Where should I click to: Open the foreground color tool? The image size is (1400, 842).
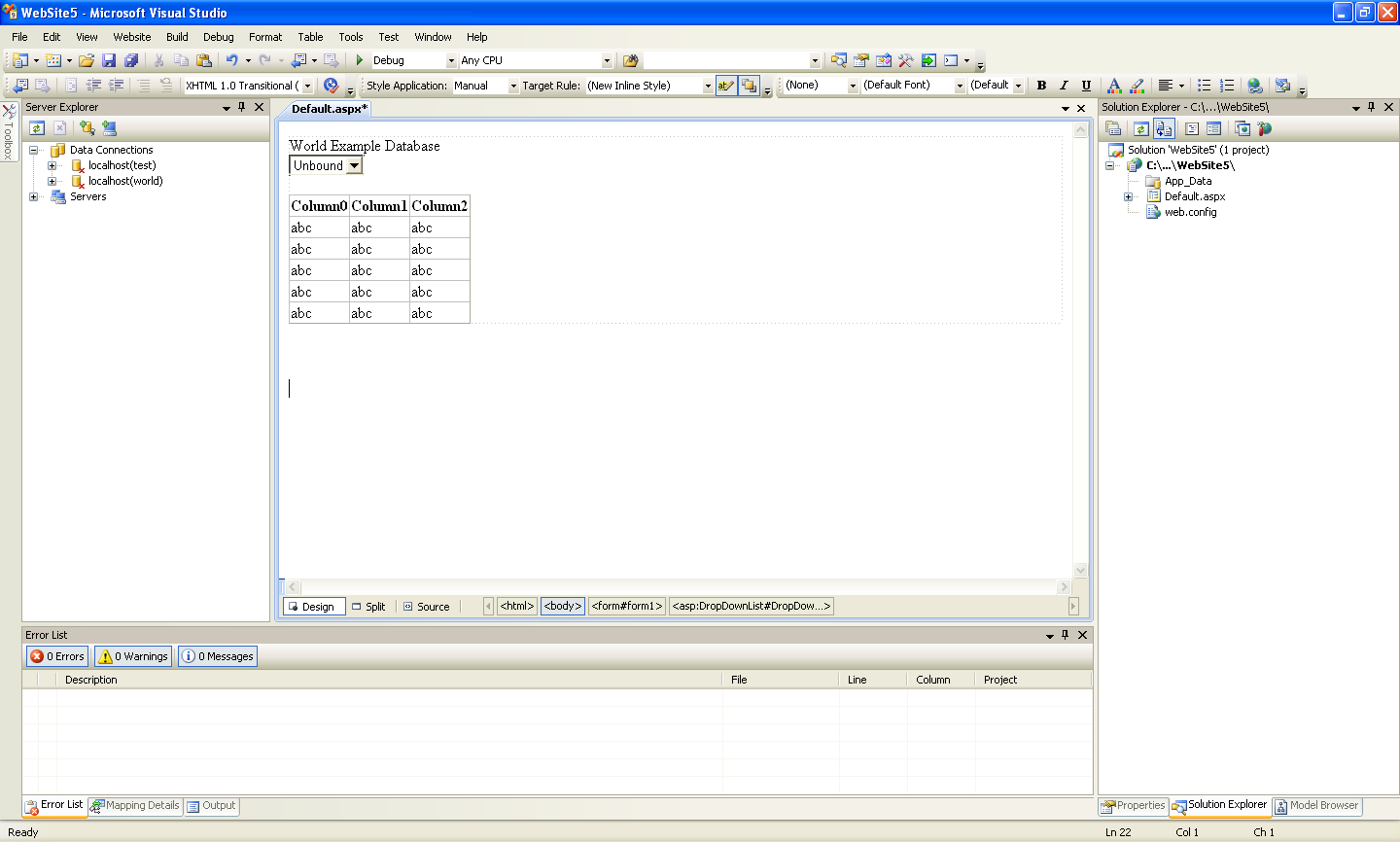point(1114,86)
